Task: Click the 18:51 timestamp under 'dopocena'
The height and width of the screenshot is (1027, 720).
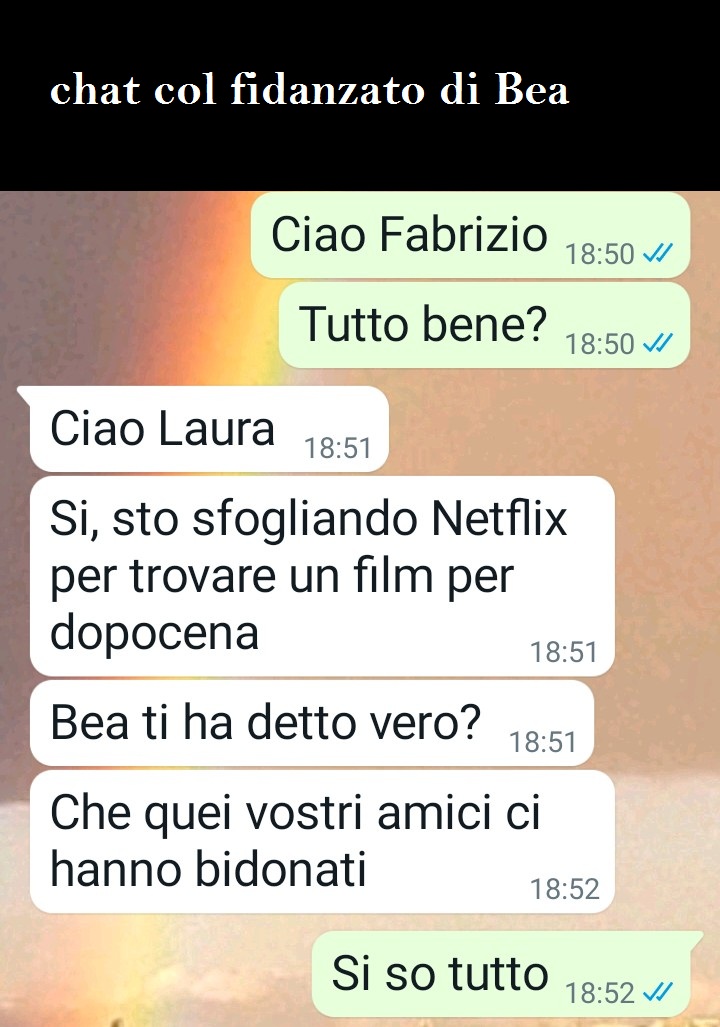Action: pos(563,652)
